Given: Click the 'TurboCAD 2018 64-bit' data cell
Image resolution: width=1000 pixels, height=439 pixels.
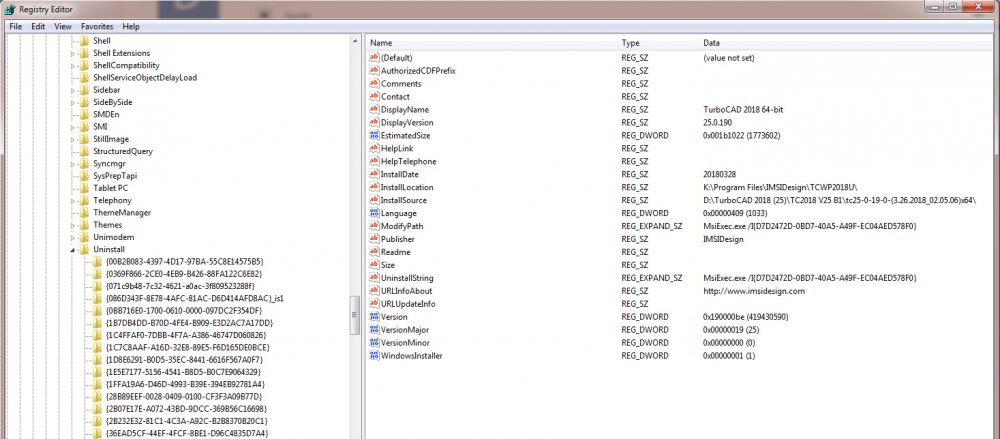Looking at the screenshot, I should (x=743, y=110).
